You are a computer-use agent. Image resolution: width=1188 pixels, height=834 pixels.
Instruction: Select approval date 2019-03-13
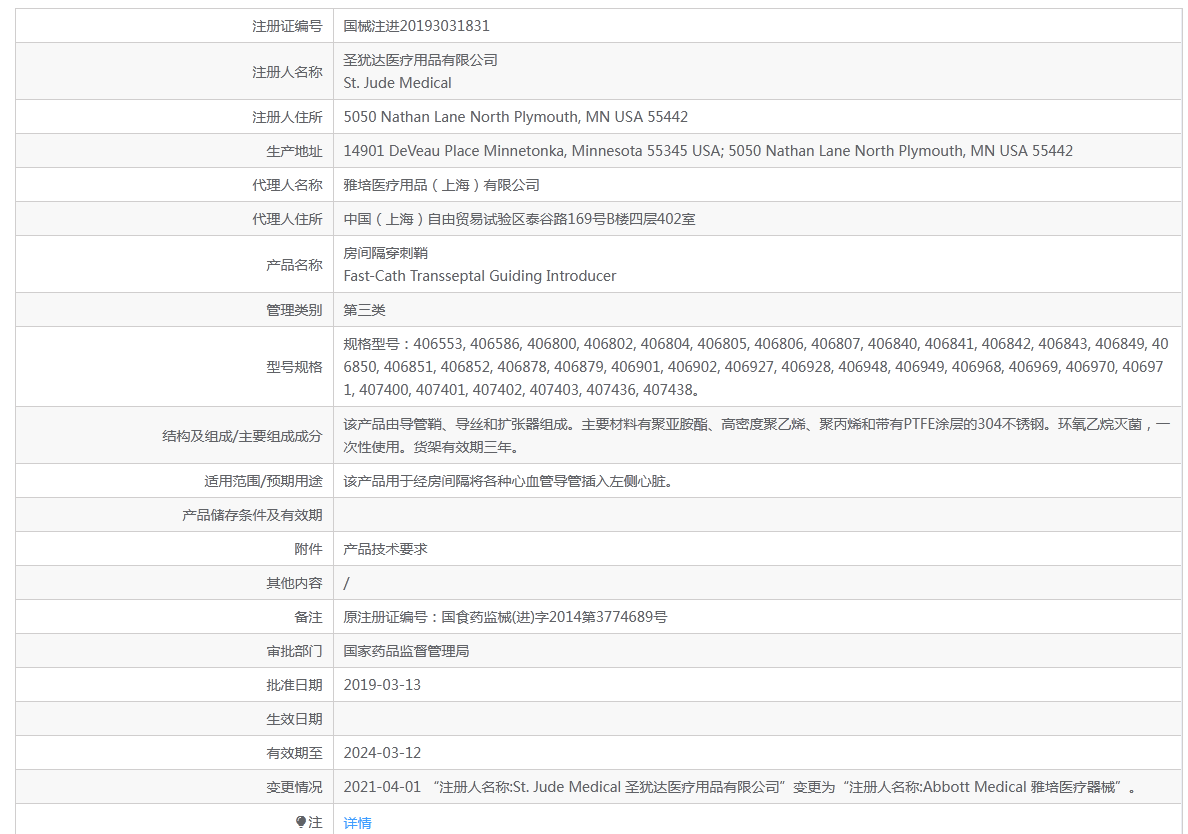(382, 685)
